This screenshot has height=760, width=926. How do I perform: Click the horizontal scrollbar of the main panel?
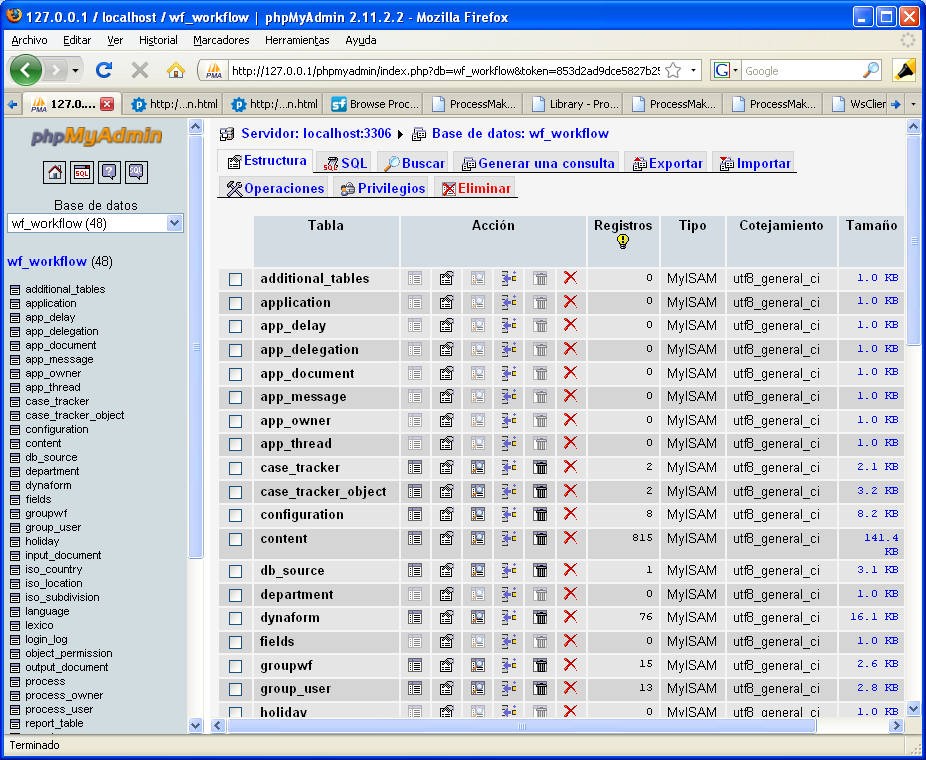[x=520, y=726]
